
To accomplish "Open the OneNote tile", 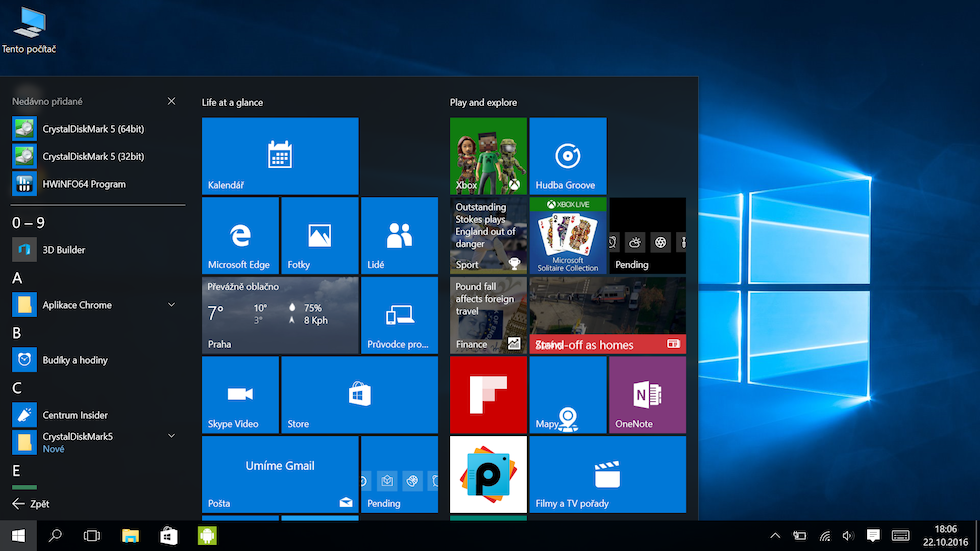I will (647, 394).
